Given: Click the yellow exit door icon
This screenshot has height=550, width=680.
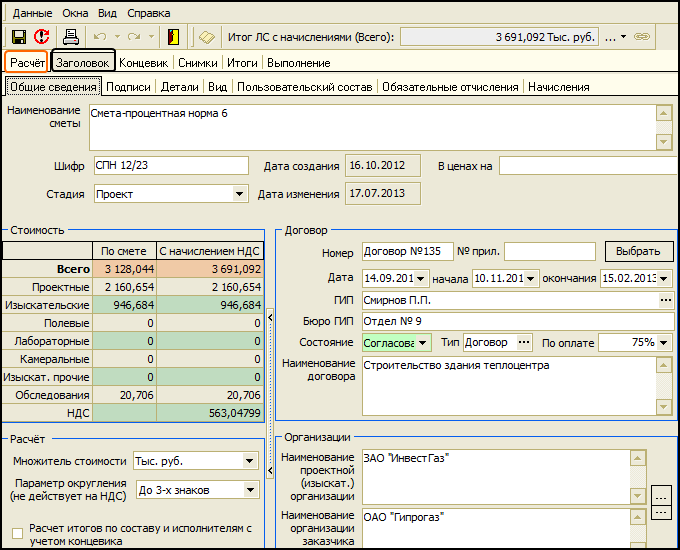Looking at the screenshot, I should point(173,37).
